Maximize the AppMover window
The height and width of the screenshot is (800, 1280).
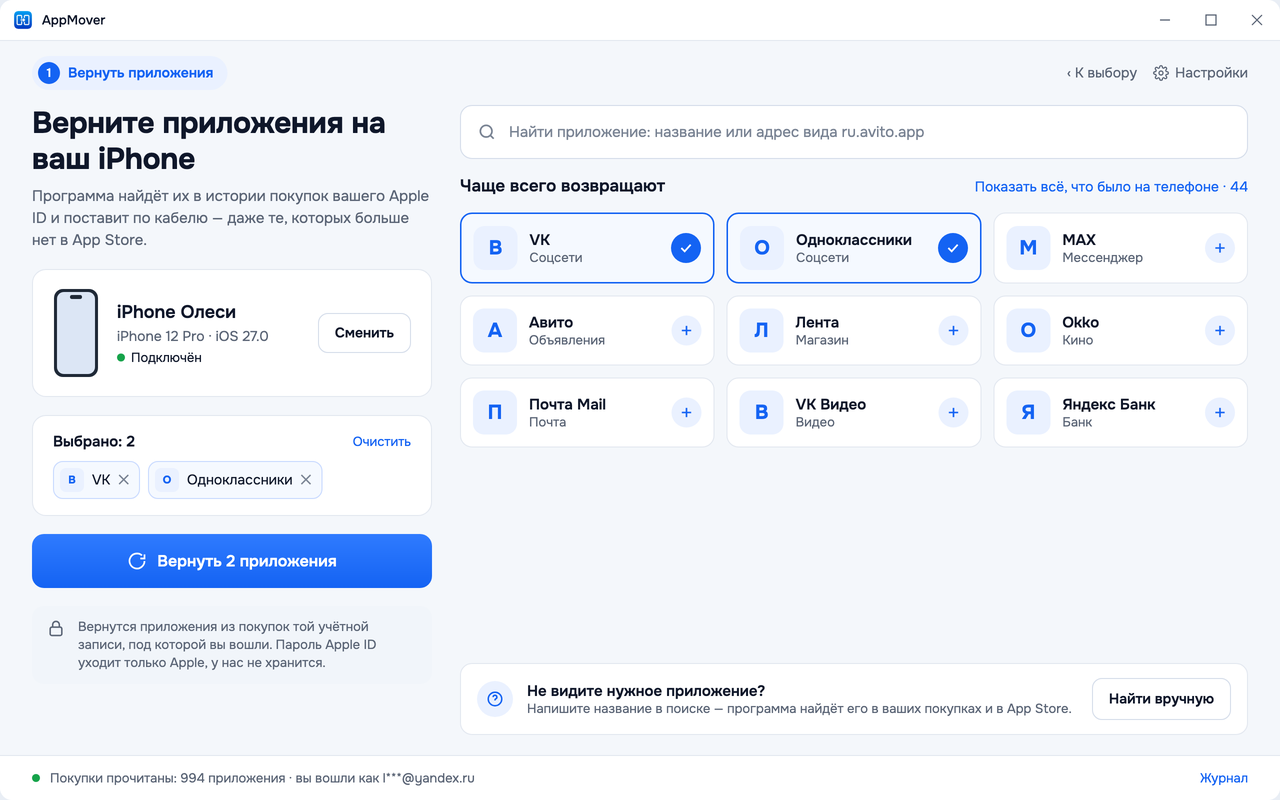point(1211,20)
